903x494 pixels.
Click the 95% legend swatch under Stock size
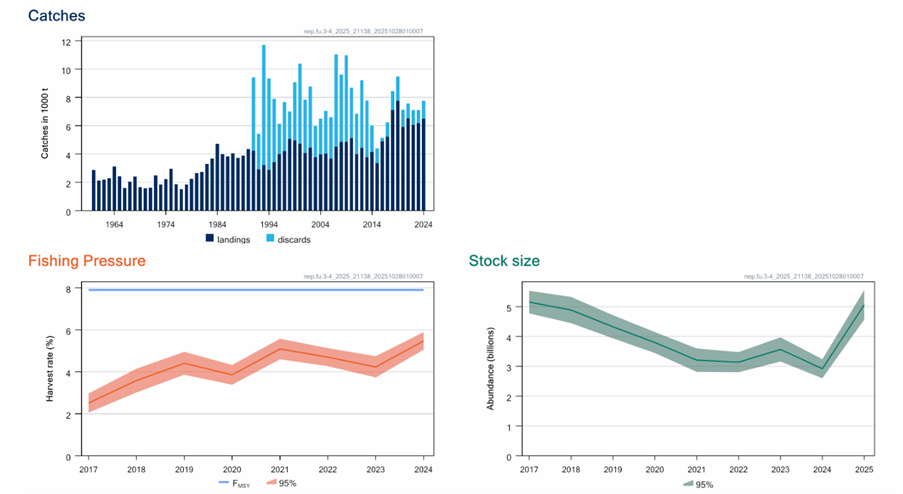(689, 483)
